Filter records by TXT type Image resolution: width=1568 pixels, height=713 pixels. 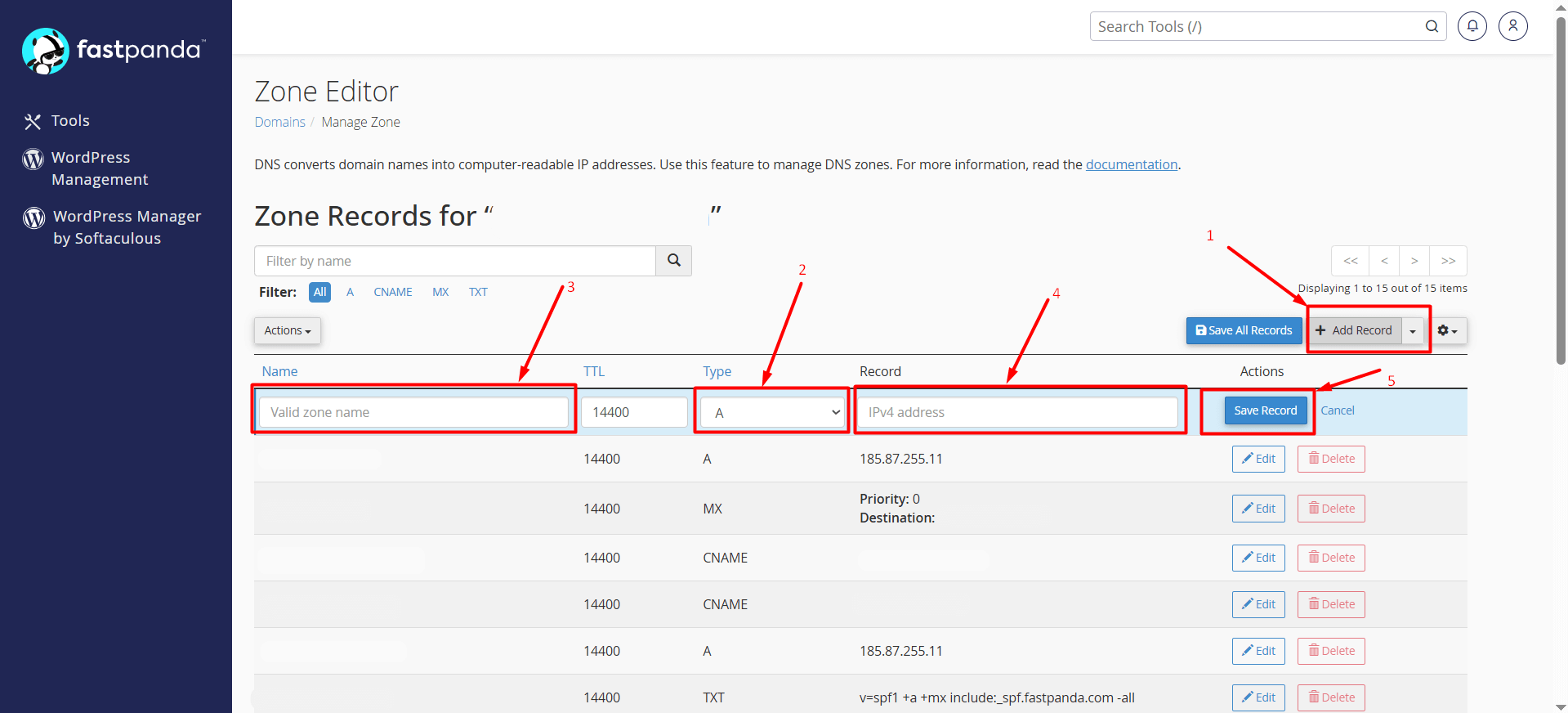click(x=478, y=292)
